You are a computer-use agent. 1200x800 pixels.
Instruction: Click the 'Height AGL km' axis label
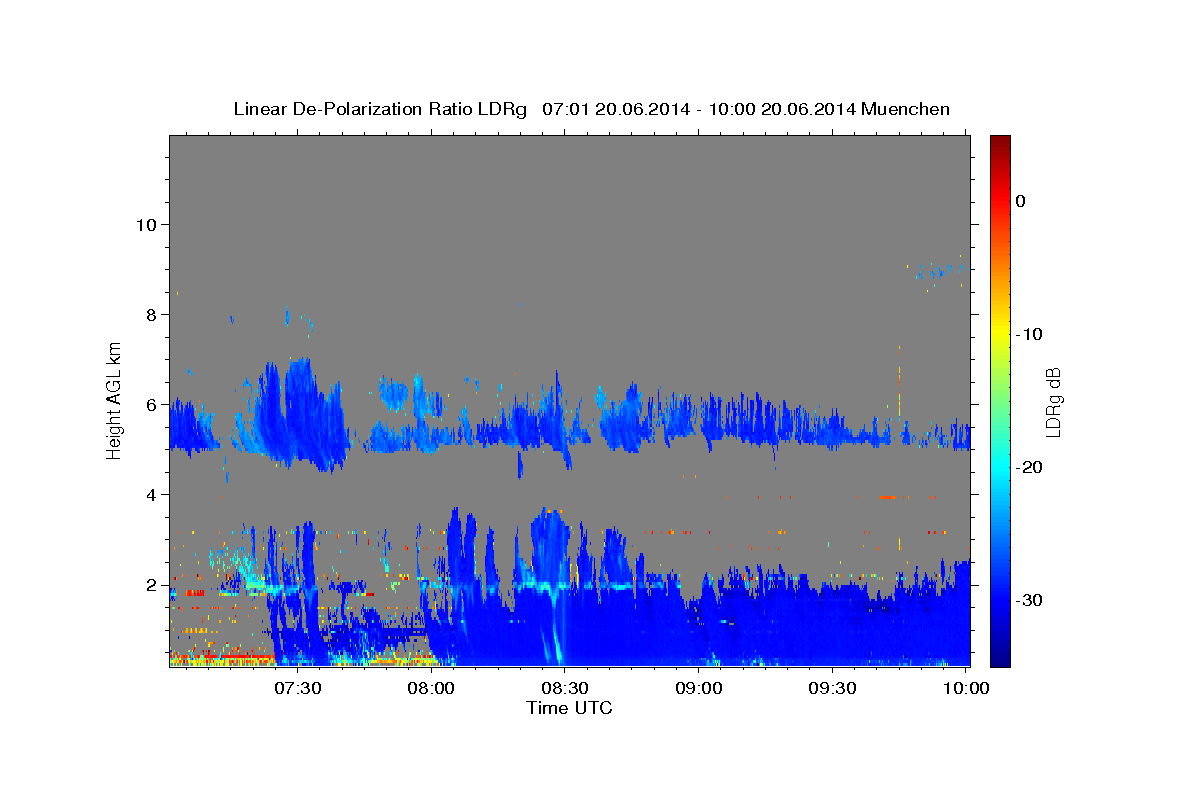(x=115, y=400)
